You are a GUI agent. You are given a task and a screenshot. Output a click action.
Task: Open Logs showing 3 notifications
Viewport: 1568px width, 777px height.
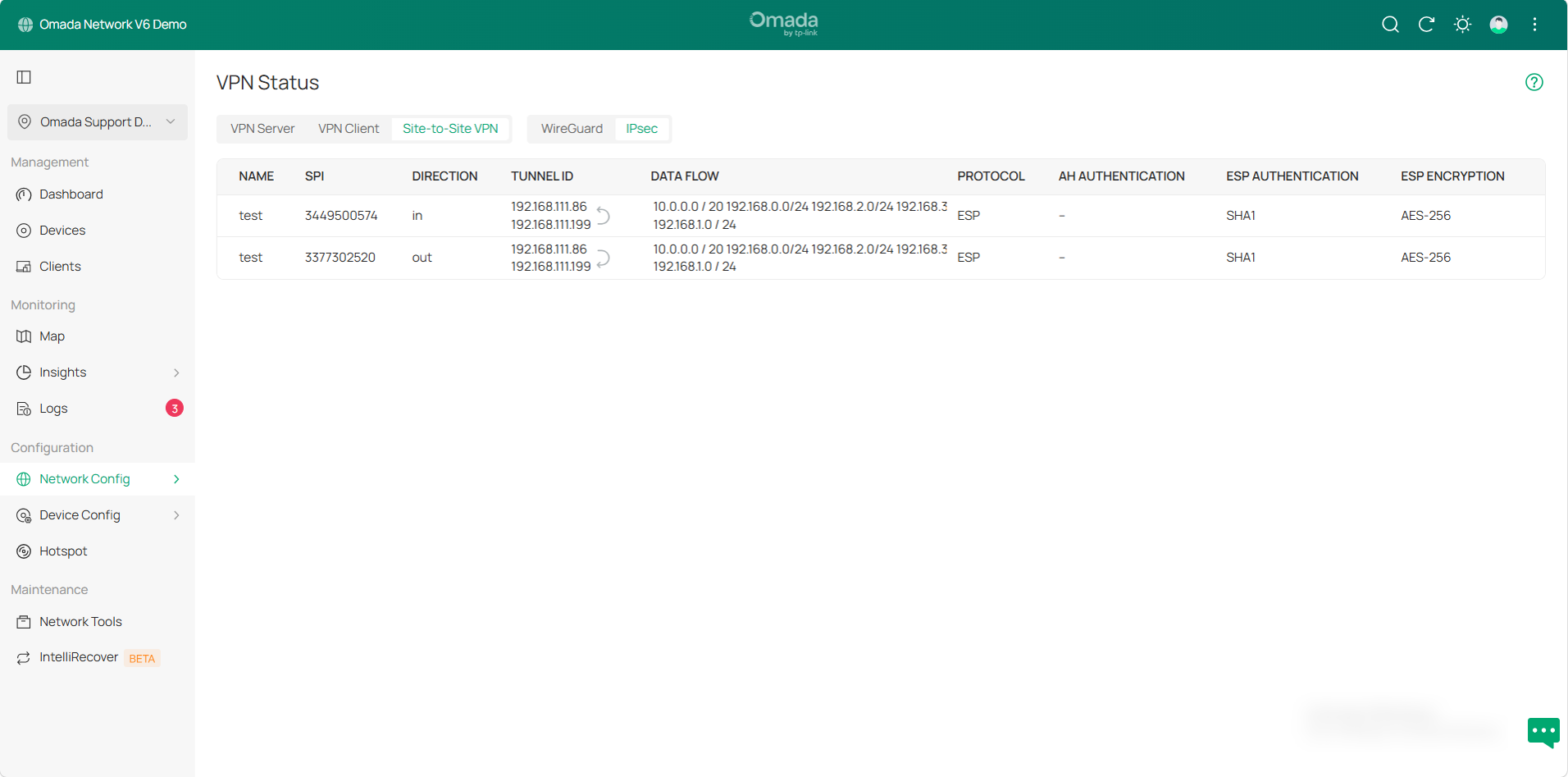point(52,408)
